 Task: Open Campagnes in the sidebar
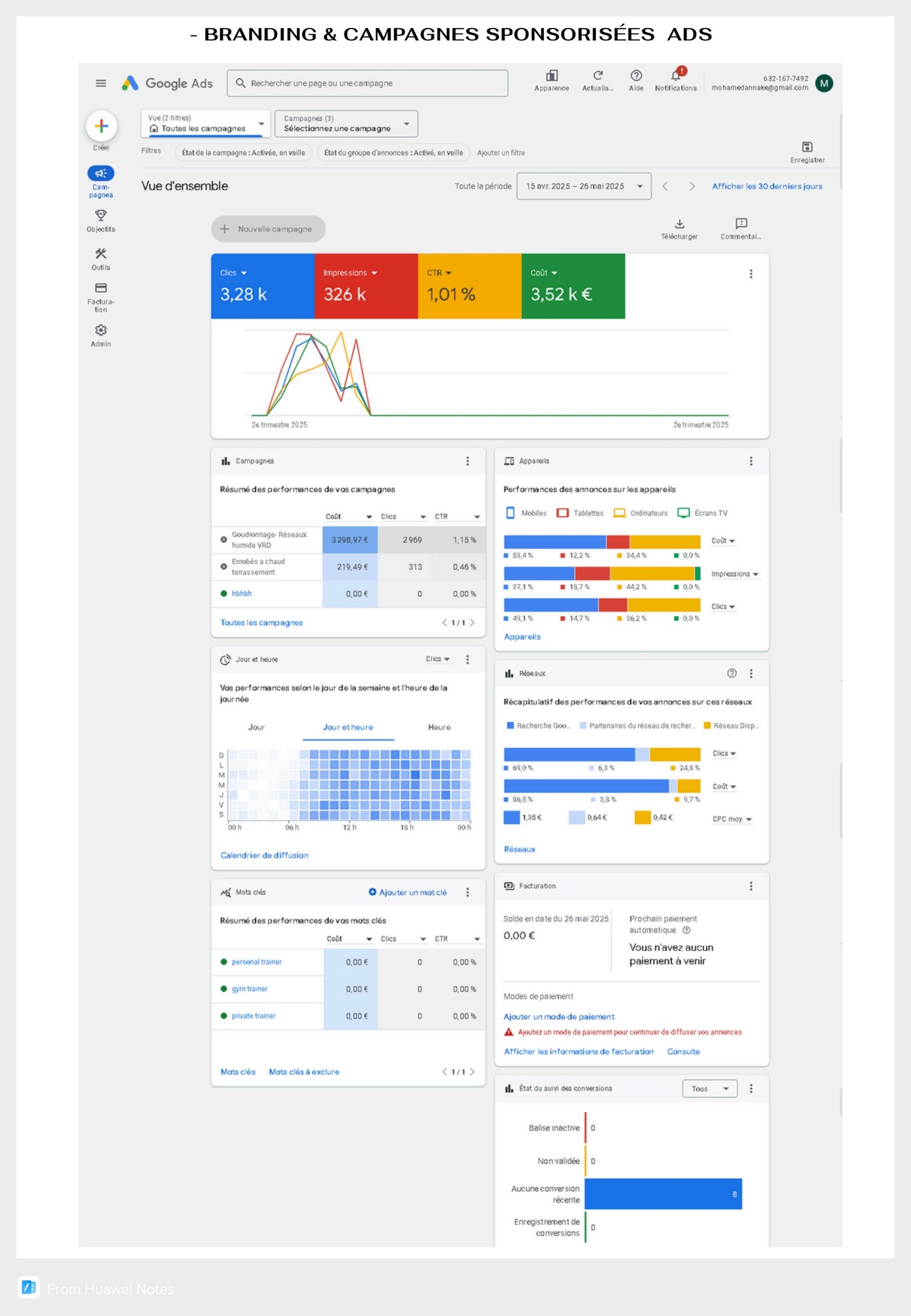(101, 182)
